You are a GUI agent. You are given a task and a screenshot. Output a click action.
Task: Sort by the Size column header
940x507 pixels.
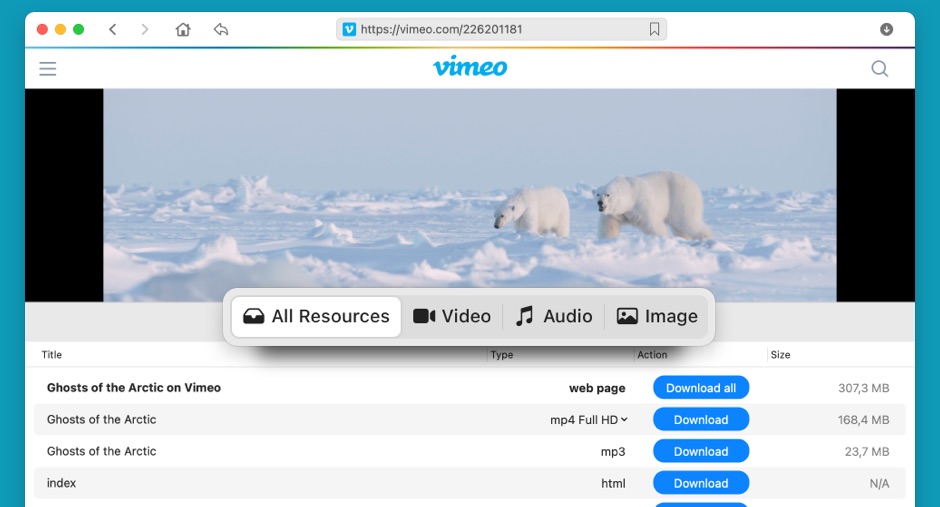780,355
